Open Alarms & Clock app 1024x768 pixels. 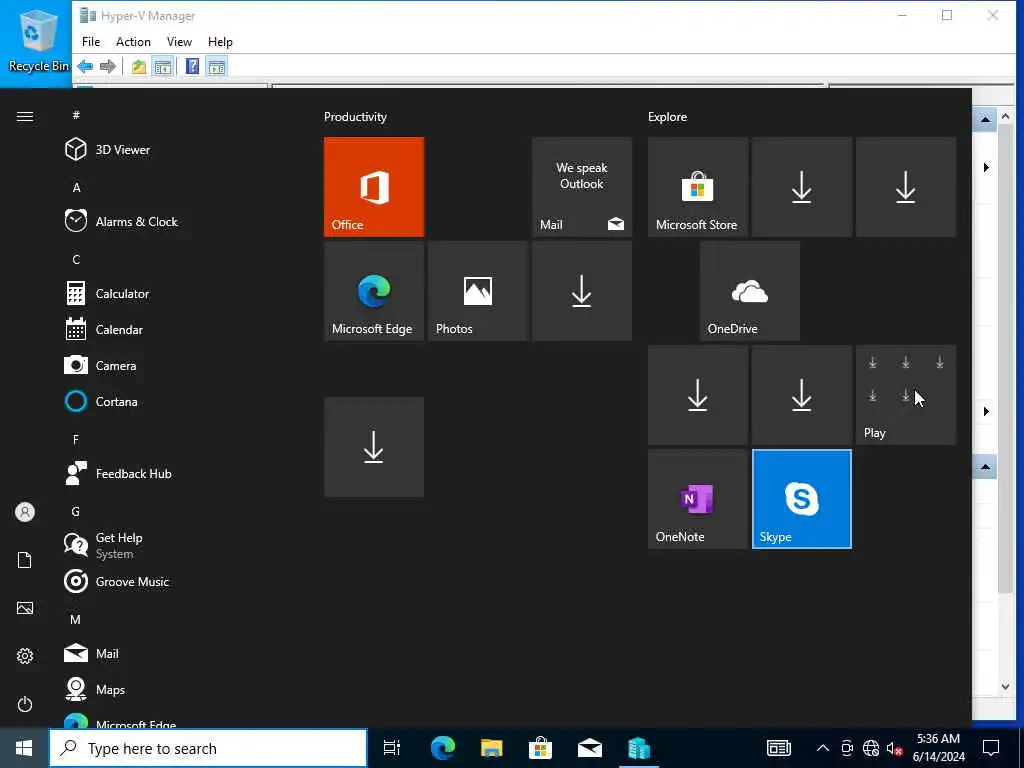(176, 221)
